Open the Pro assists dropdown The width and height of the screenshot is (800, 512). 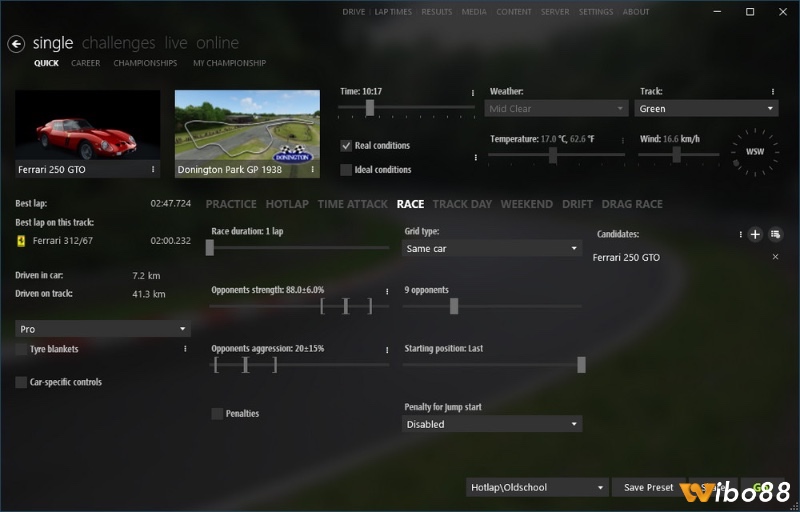tap(103, 329)
